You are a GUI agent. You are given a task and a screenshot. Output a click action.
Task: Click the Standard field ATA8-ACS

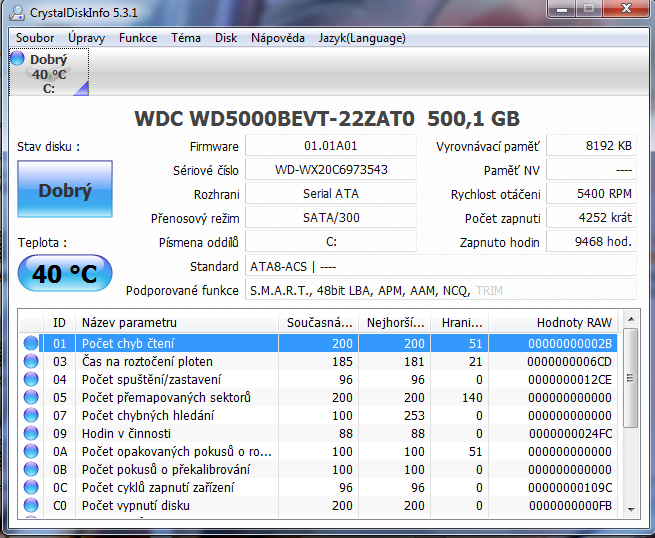441,266
